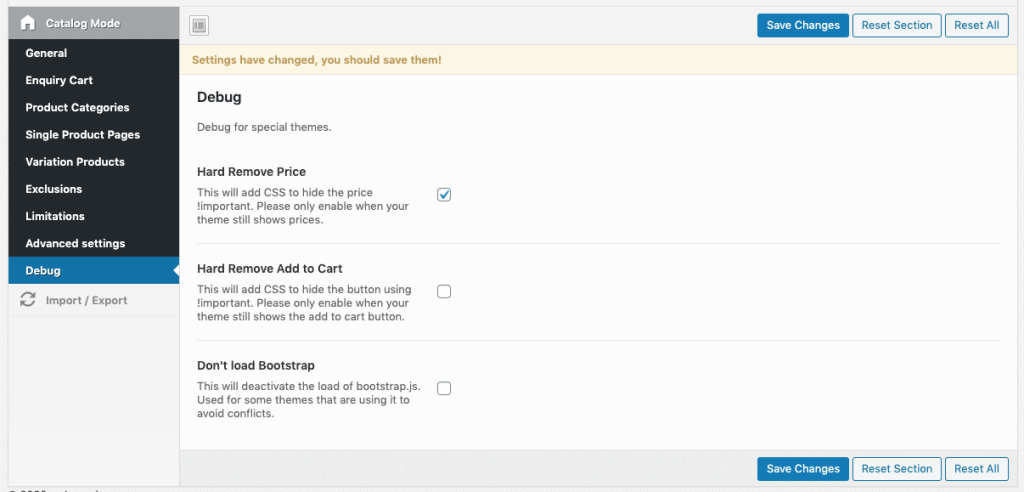
Task: Tick the Don't load Bootstrap checkbox
Action: (x=444, y=388)
